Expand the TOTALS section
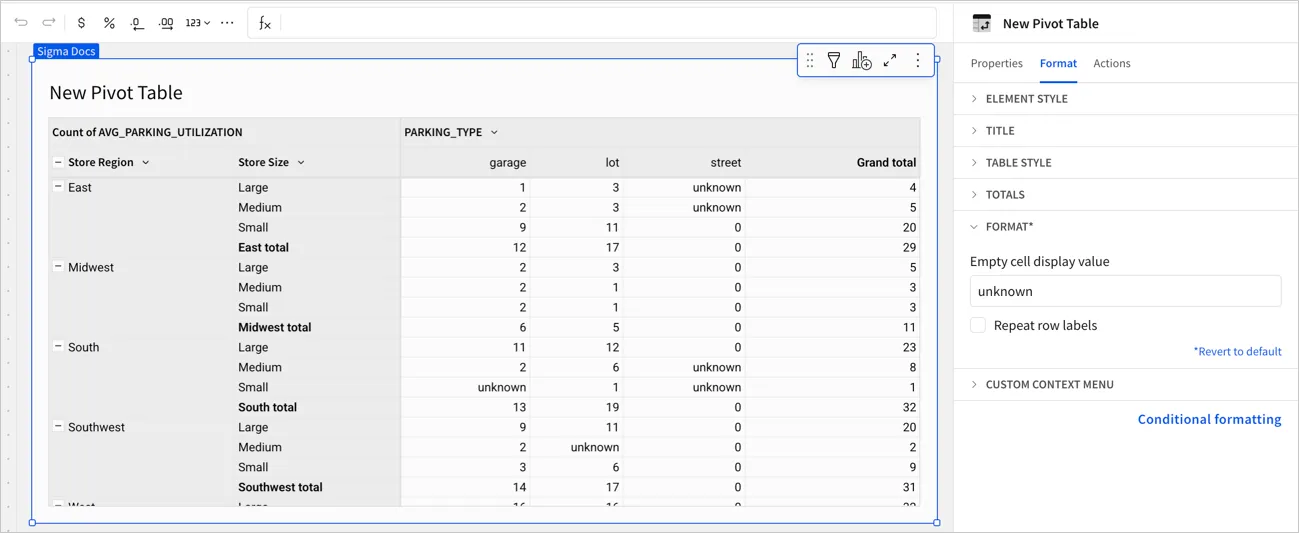This screenshot has height=533, width=1299. 1126,195
